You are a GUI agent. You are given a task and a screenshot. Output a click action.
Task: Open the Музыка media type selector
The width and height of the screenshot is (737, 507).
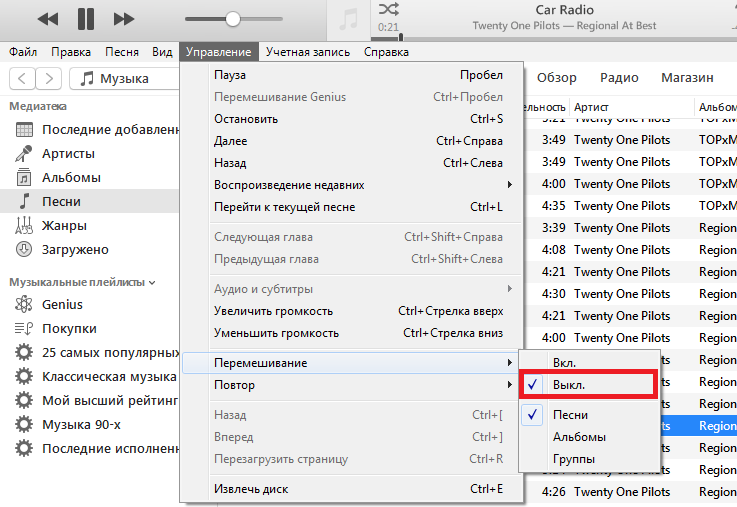125,78
